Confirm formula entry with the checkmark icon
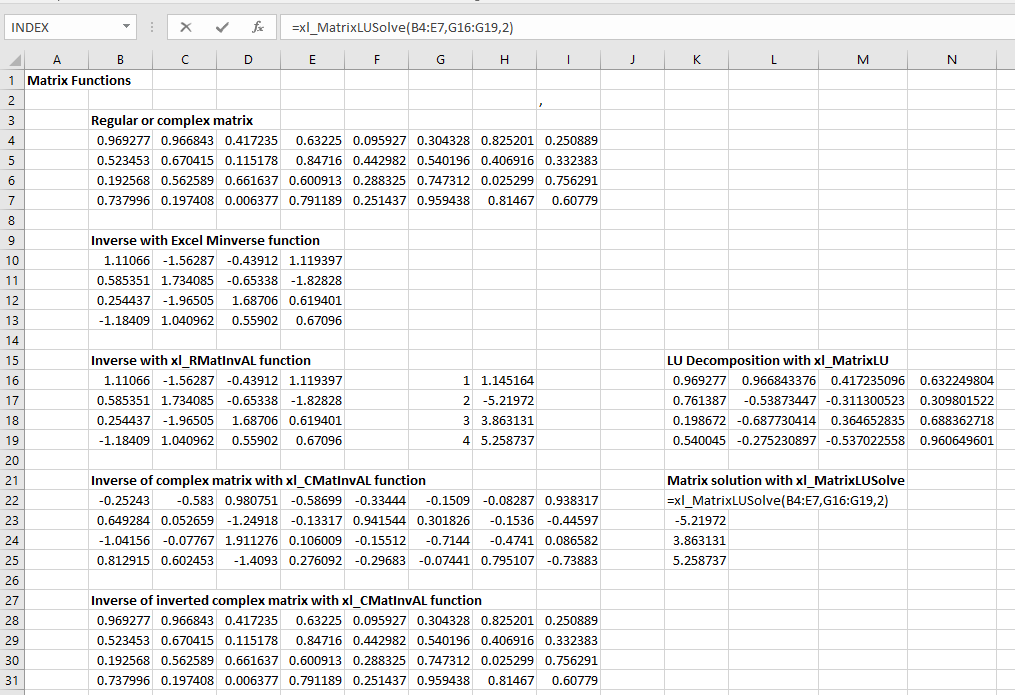This screenshot has width=1015, height=695. click(x=221, y=28)
